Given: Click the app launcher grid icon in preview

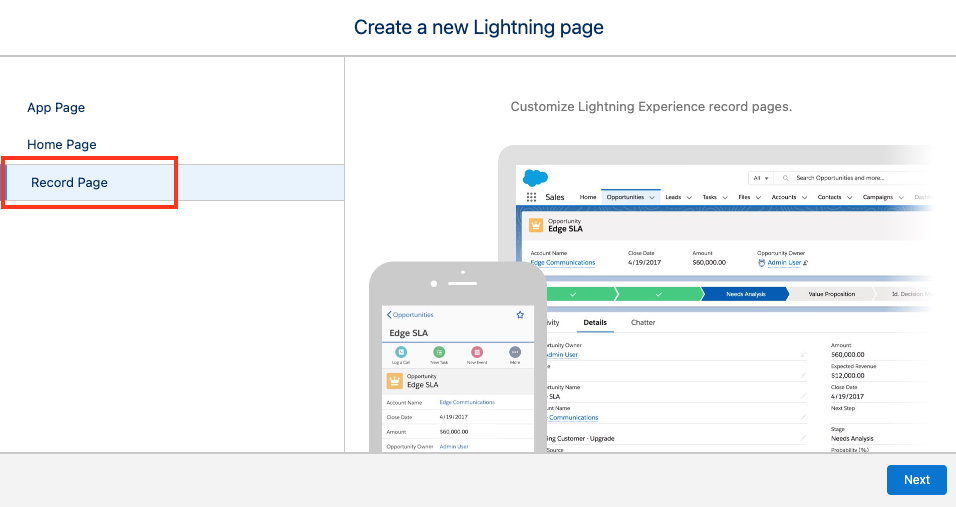Looking at the screenshot, I should (x=531, y=197).
